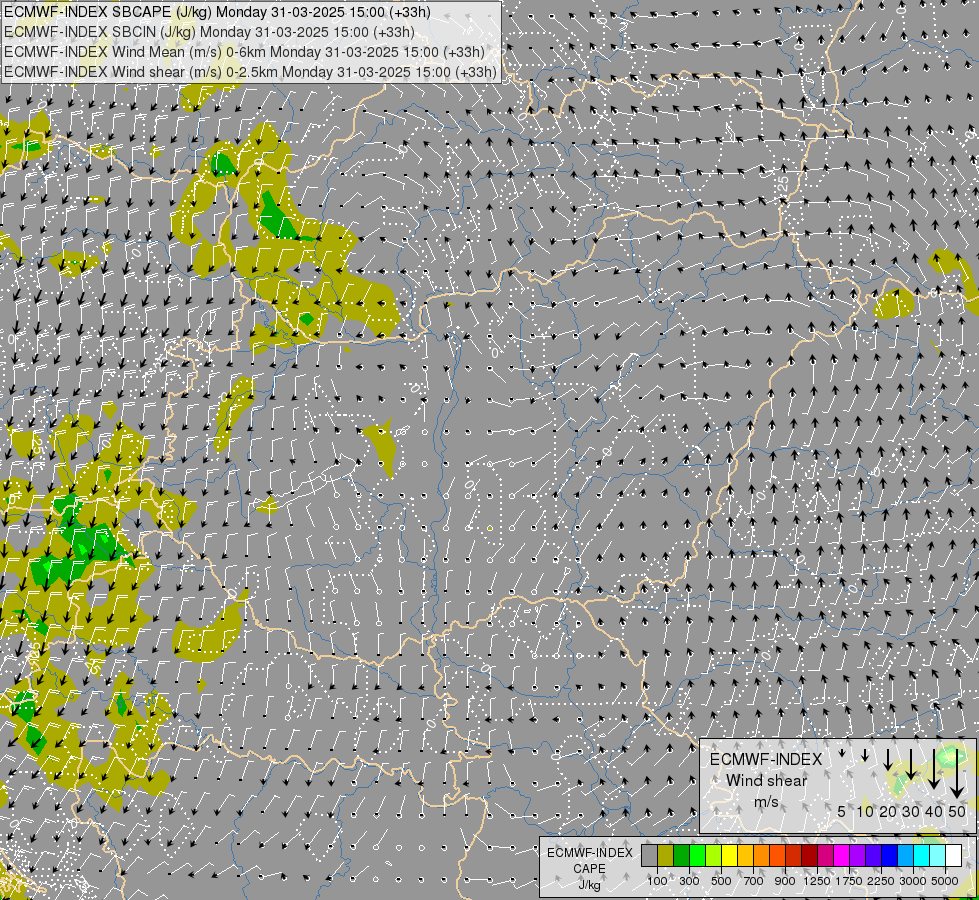Click the 100 label on CAPE scale
This screenshot has width=979, height=900.
[x=657, y=881]
